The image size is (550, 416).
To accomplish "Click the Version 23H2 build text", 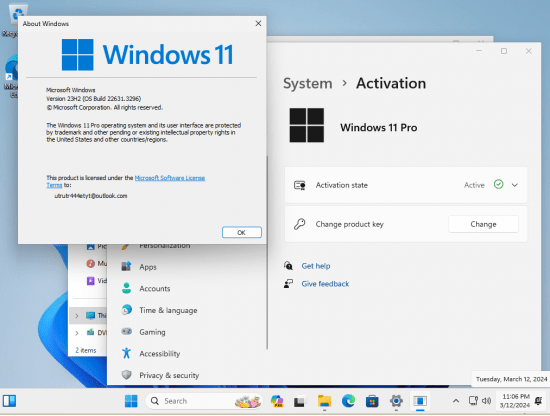I will click(x=93, y=99).
